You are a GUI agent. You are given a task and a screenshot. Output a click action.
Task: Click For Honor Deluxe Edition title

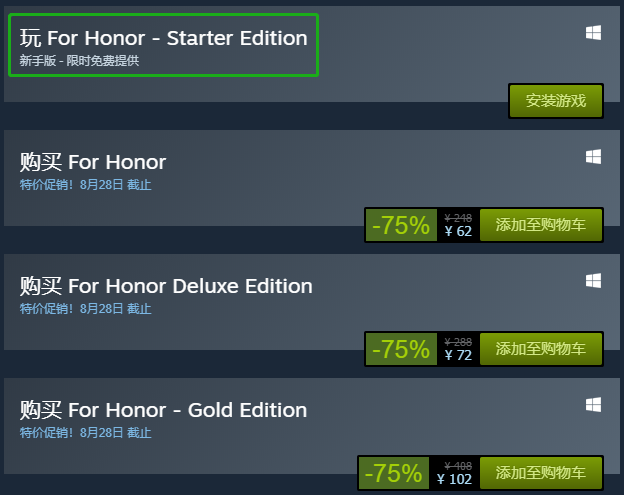pyautogui.click(x=166, y=286)
